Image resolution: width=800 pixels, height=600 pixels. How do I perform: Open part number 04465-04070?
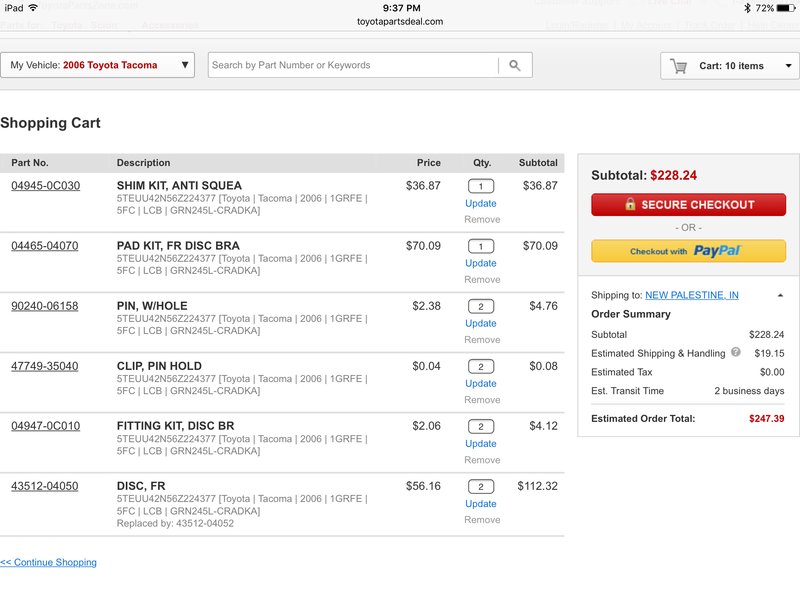click(x=45, y=246)
